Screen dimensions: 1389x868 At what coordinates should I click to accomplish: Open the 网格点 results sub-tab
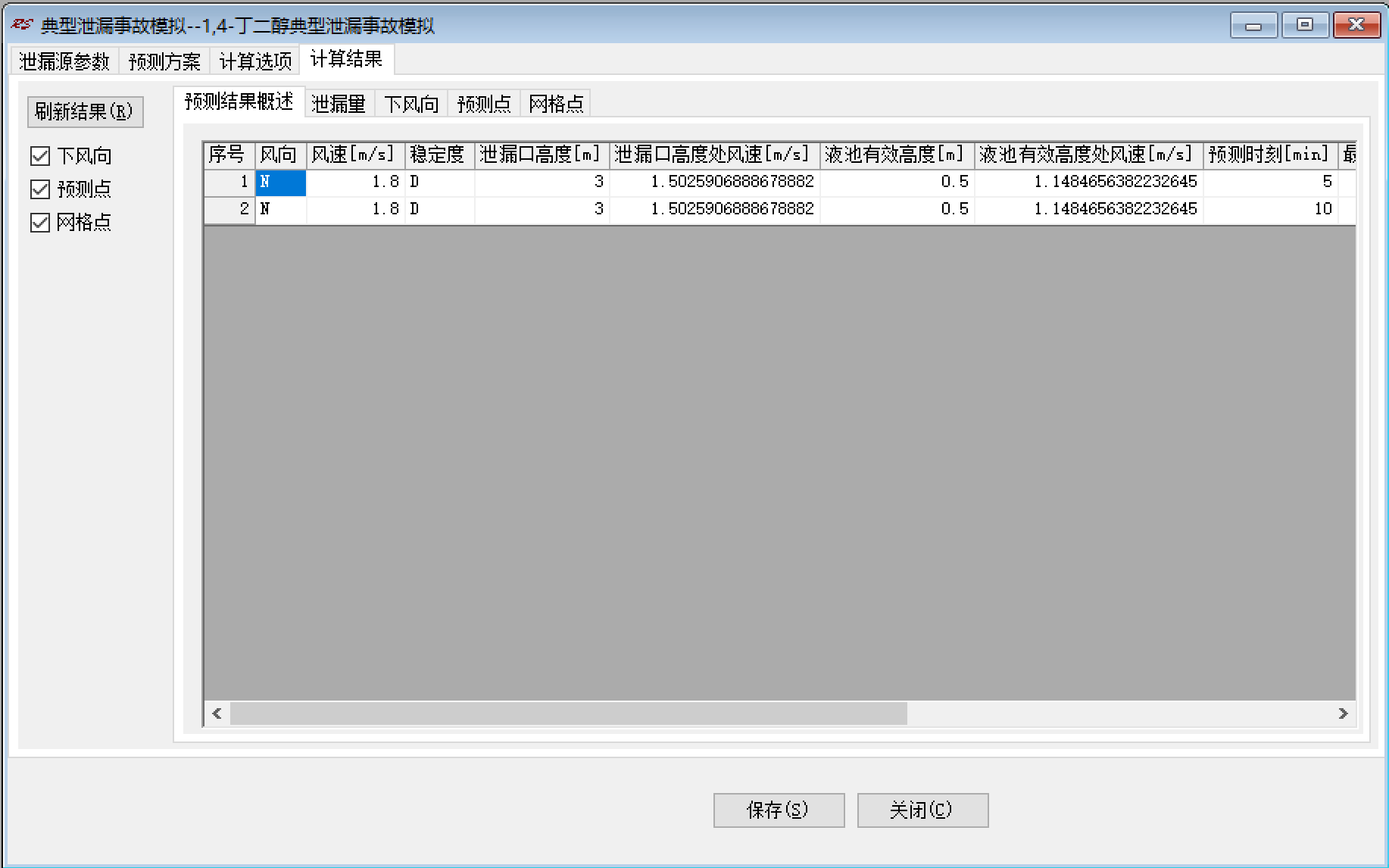[557, 104]
